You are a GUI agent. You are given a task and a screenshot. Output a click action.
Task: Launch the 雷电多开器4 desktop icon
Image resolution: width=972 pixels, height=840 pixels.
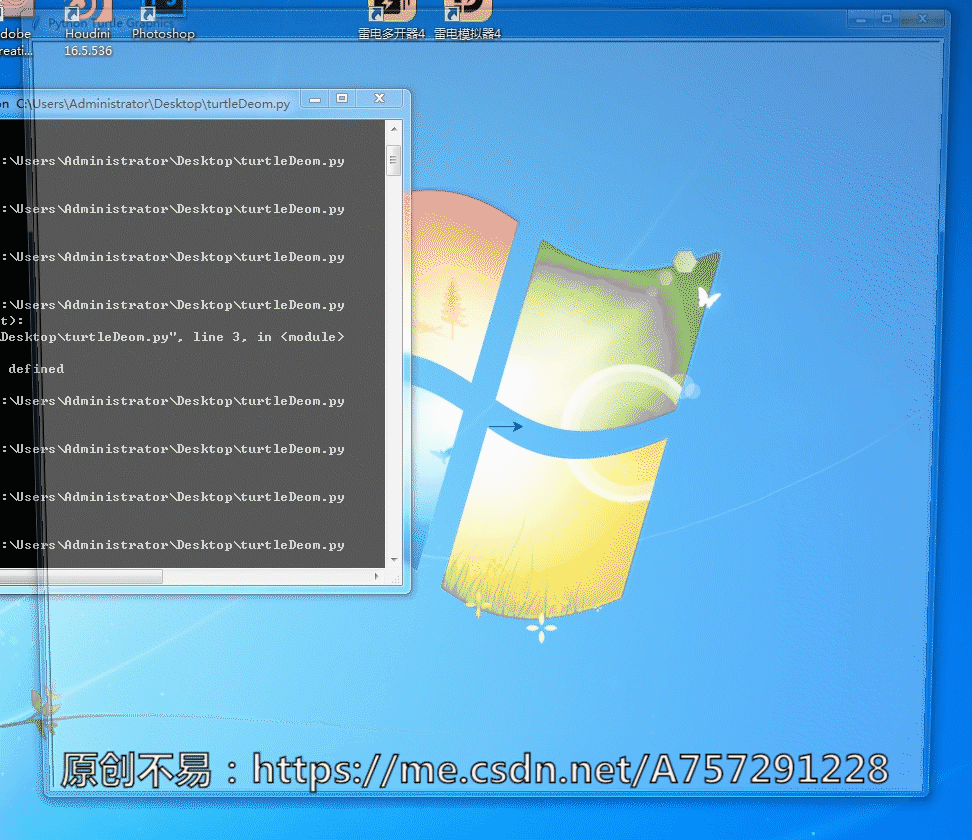391,20
